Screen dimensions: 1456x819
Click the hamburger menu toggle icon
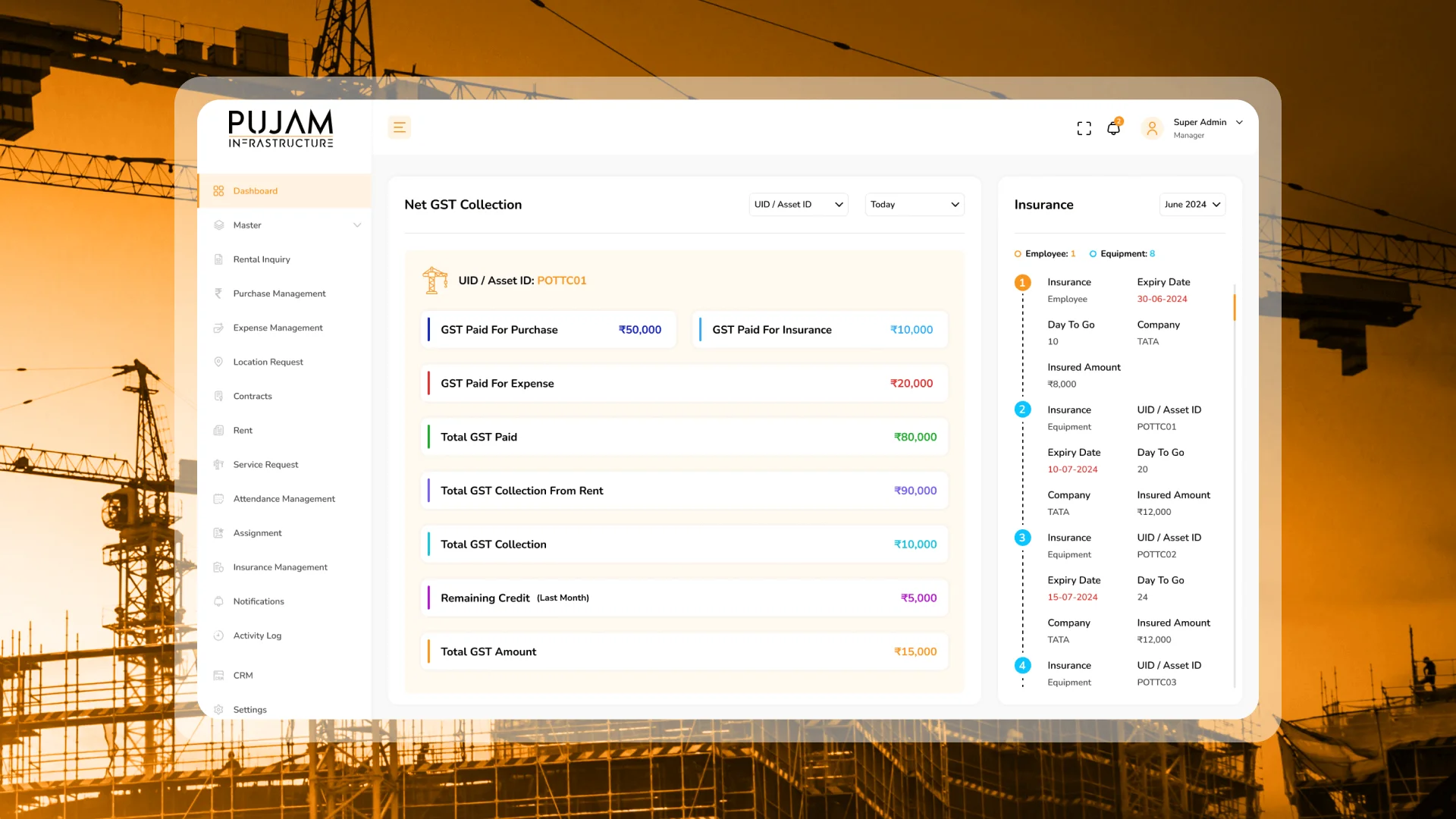pos(399,127)
